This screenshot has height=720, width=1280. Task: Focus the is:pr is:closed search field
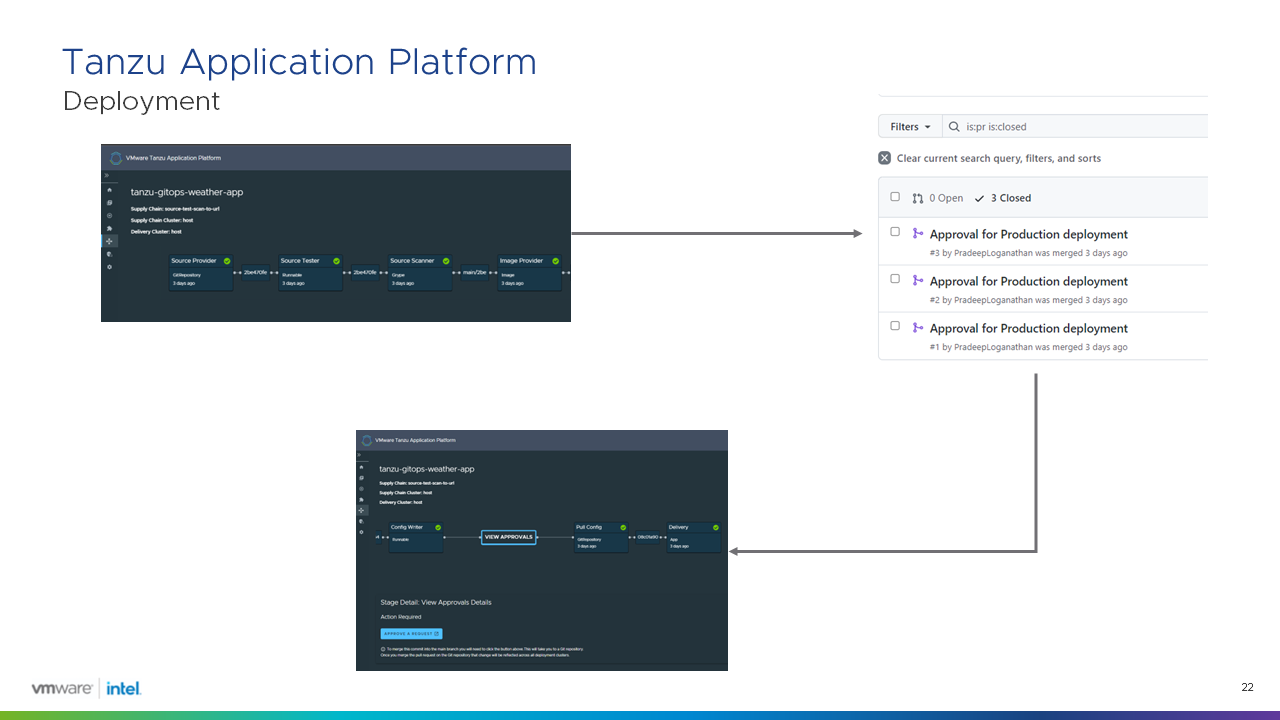pos(1075,127)
